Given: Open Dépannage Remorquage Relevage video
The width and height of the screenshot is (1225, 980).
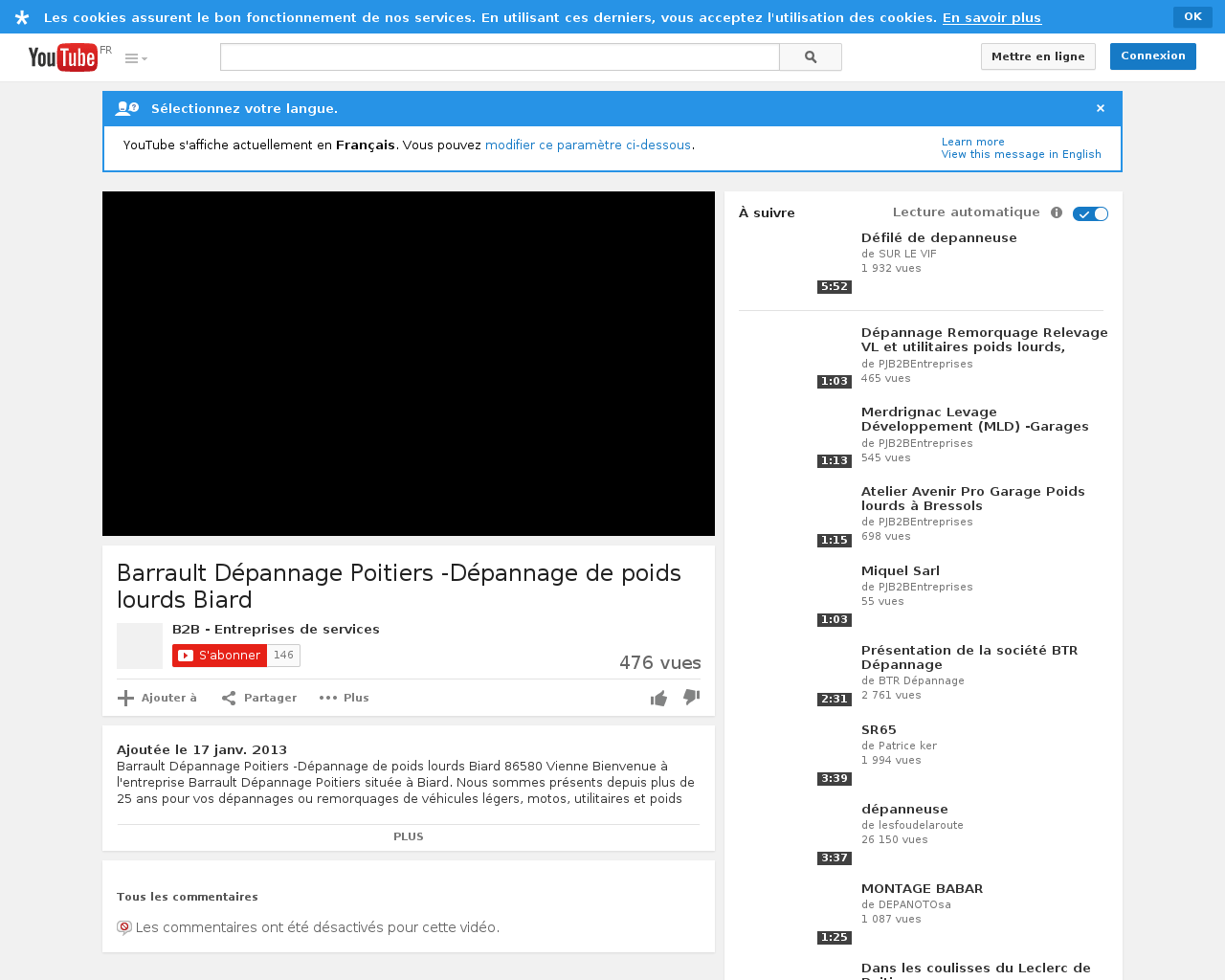Looking at the screenshot, I should pos(984,340).
